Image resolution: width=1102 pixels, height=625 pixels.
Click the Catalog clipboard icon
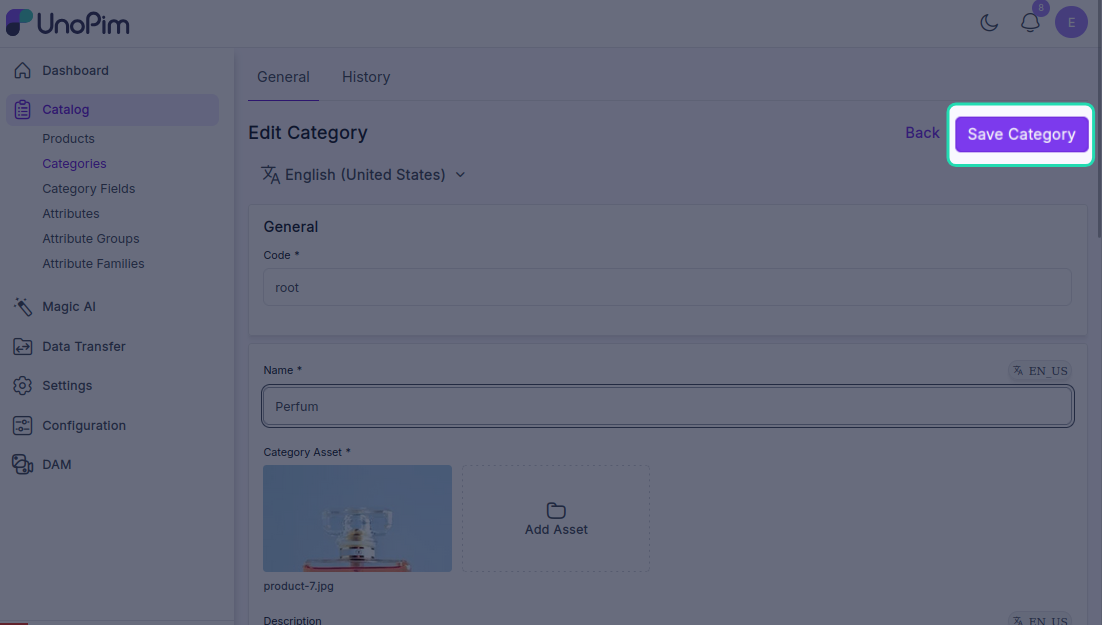(x=22, y=110)
